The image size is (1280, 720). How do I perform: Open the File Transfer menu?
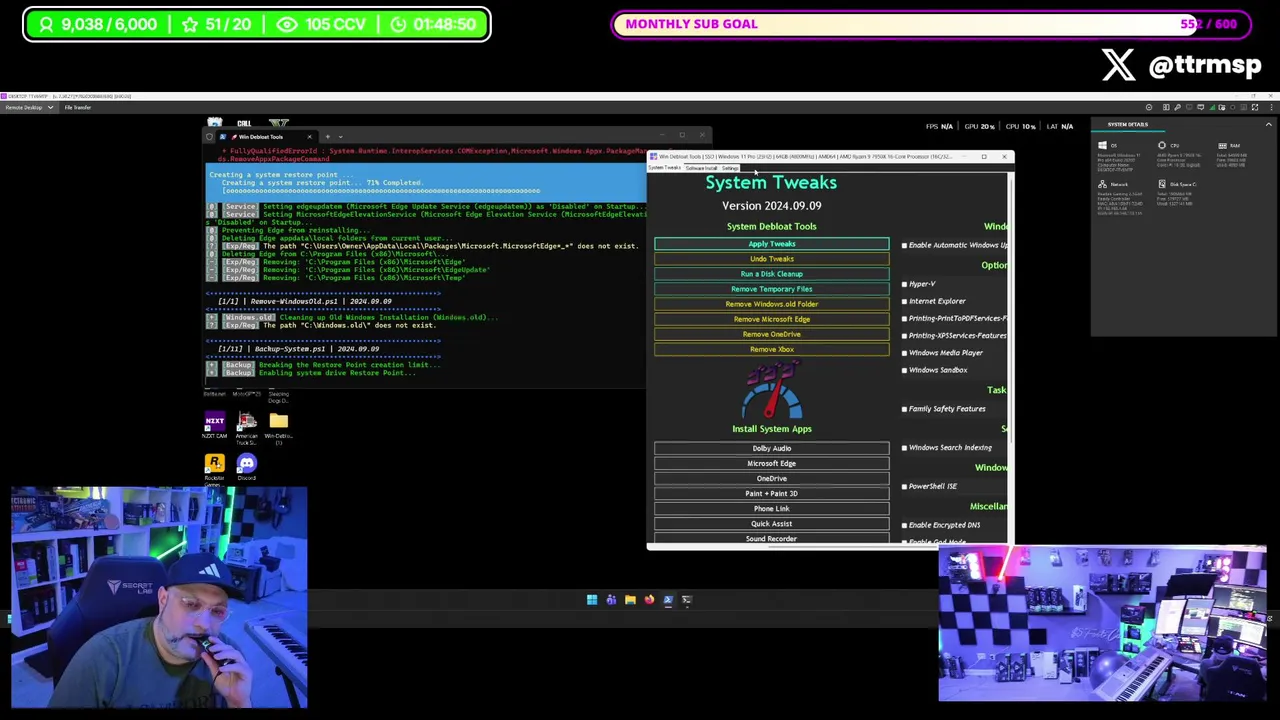[x=77, y=107]
